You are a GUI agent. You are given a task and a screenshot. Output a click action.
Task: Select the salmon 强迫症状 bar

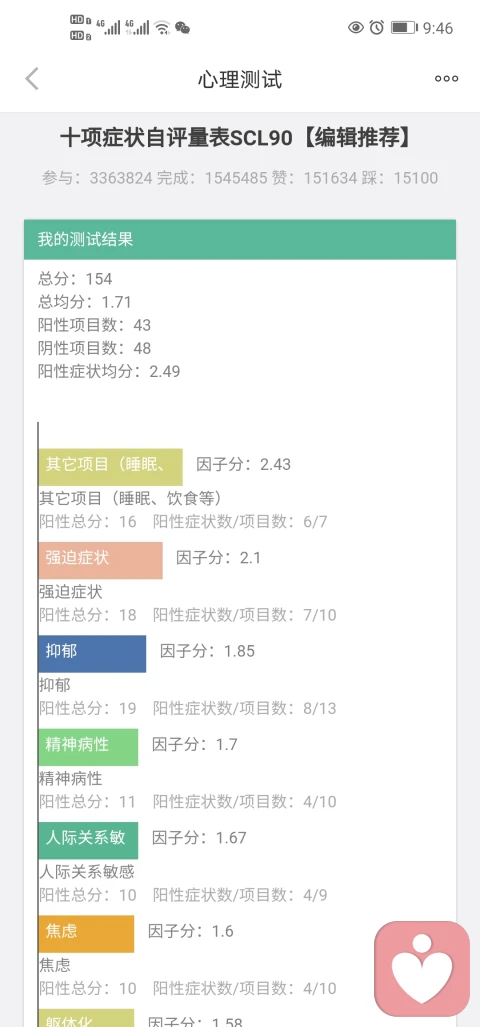coord(100,560)
